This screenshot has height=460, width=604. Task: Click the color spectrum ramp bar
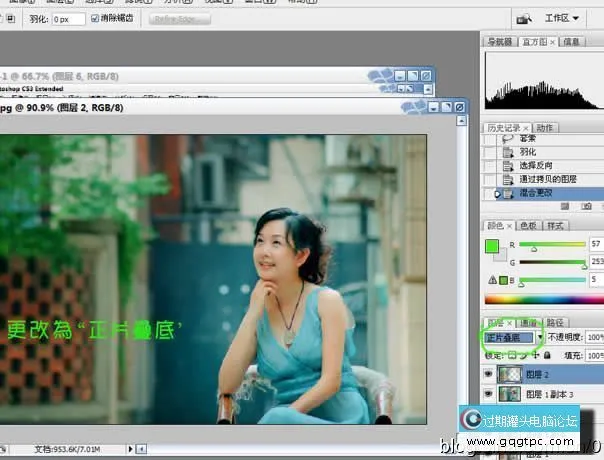544,299
